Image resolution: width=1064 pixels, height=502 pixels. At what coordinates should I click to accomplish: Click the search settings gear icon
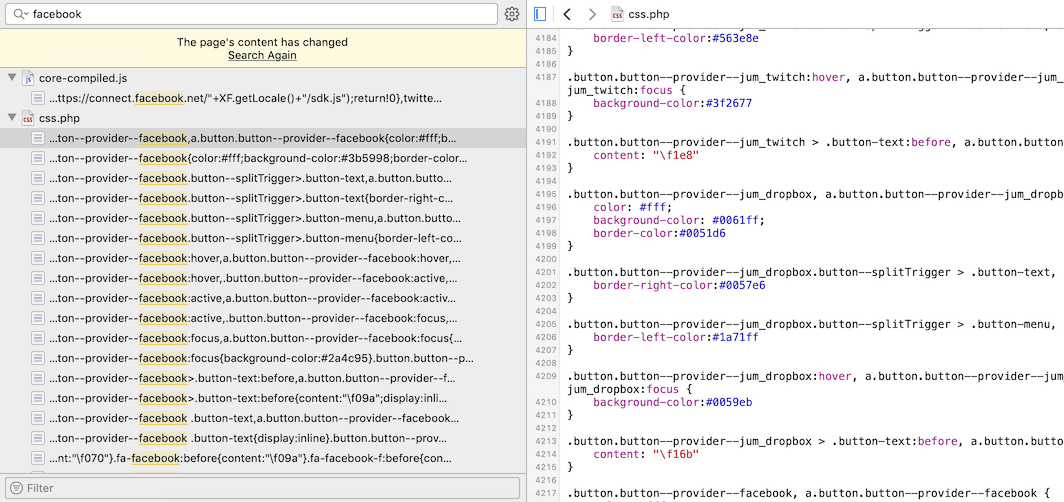pos(512,14)
